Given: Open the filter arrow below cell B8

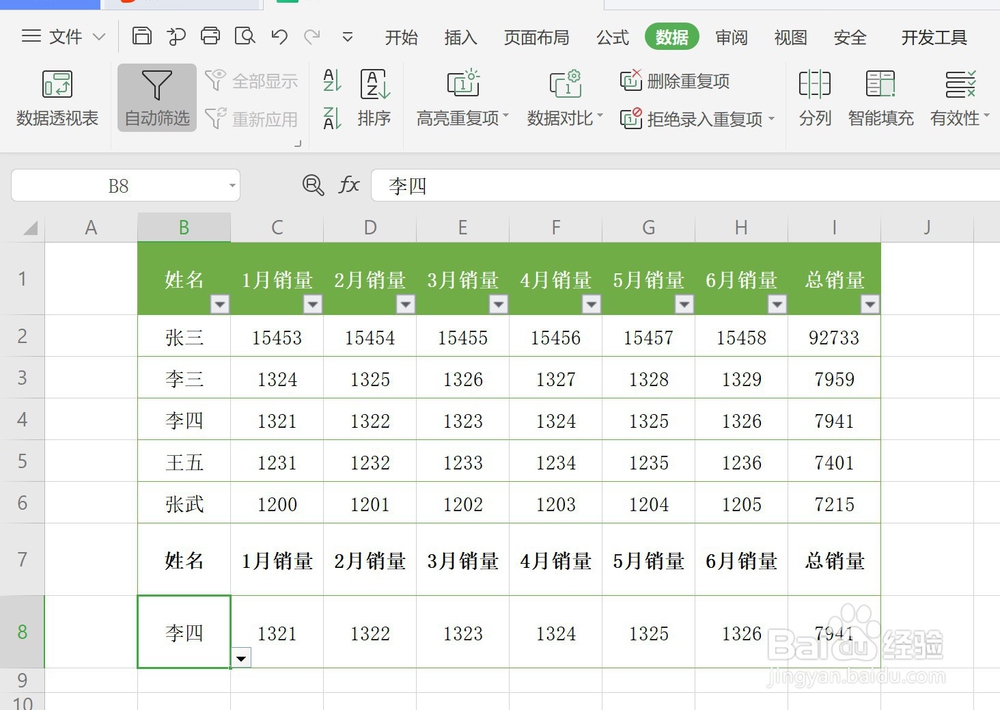Looking at the screenshot, I should (x=241, y=659).
